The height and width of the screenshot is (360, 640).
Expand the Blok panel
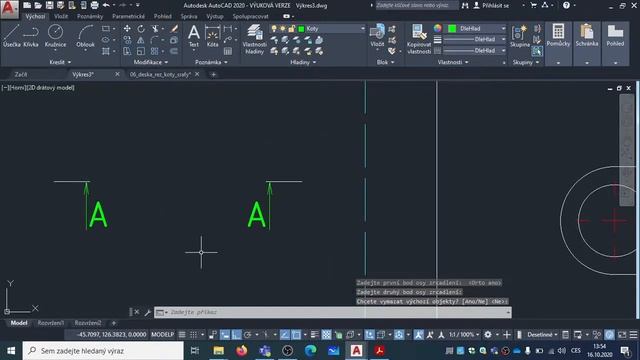click(385, 62)
